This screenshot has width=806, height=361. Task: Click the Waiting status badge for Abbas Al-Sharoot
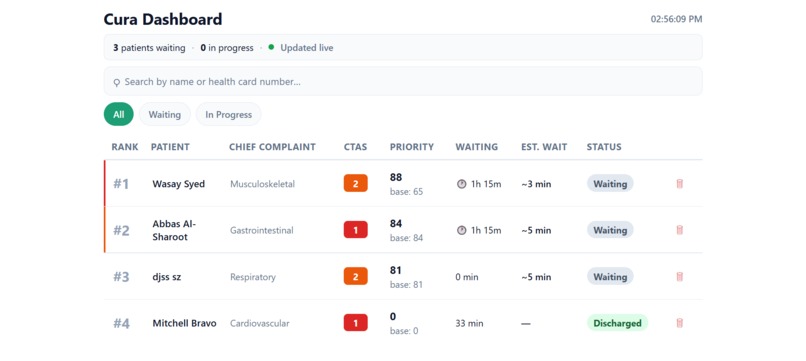[610, 230]
